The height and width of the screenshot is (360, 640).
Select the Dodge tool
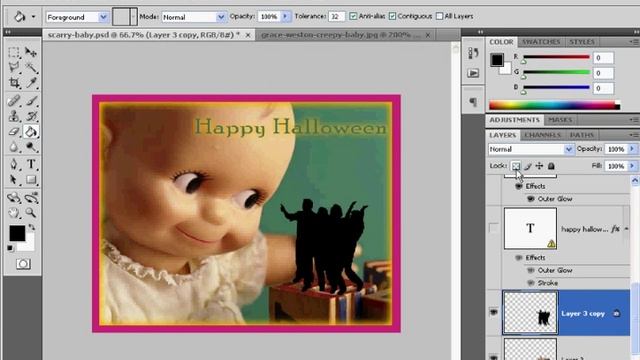(x=31, y=147)
